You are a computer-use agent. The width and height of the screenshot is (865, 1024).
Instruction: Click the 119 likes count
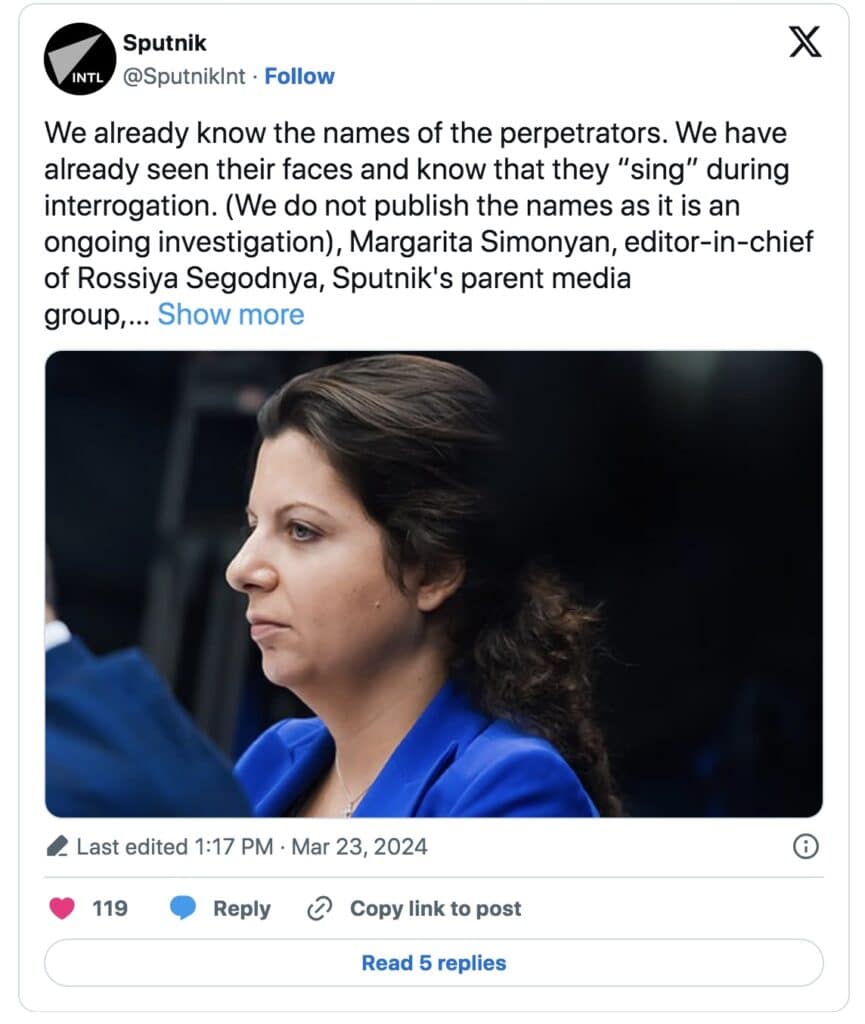pyautogui.click(x=109, y=908)
